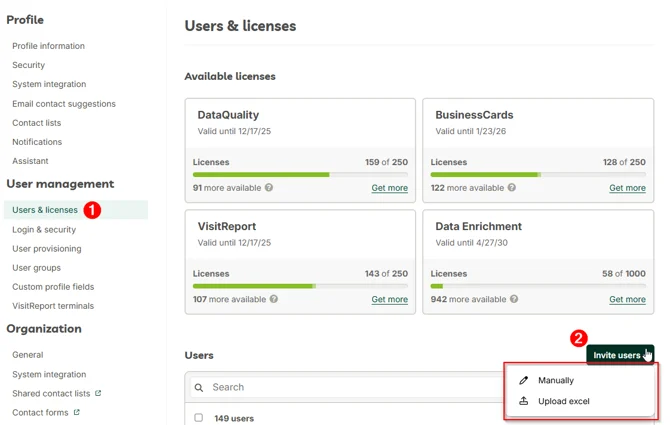Viewport: 670px width, 425px height.
Task: Tick the select-all checkbox beside 149 users
Action: point(199,418)
